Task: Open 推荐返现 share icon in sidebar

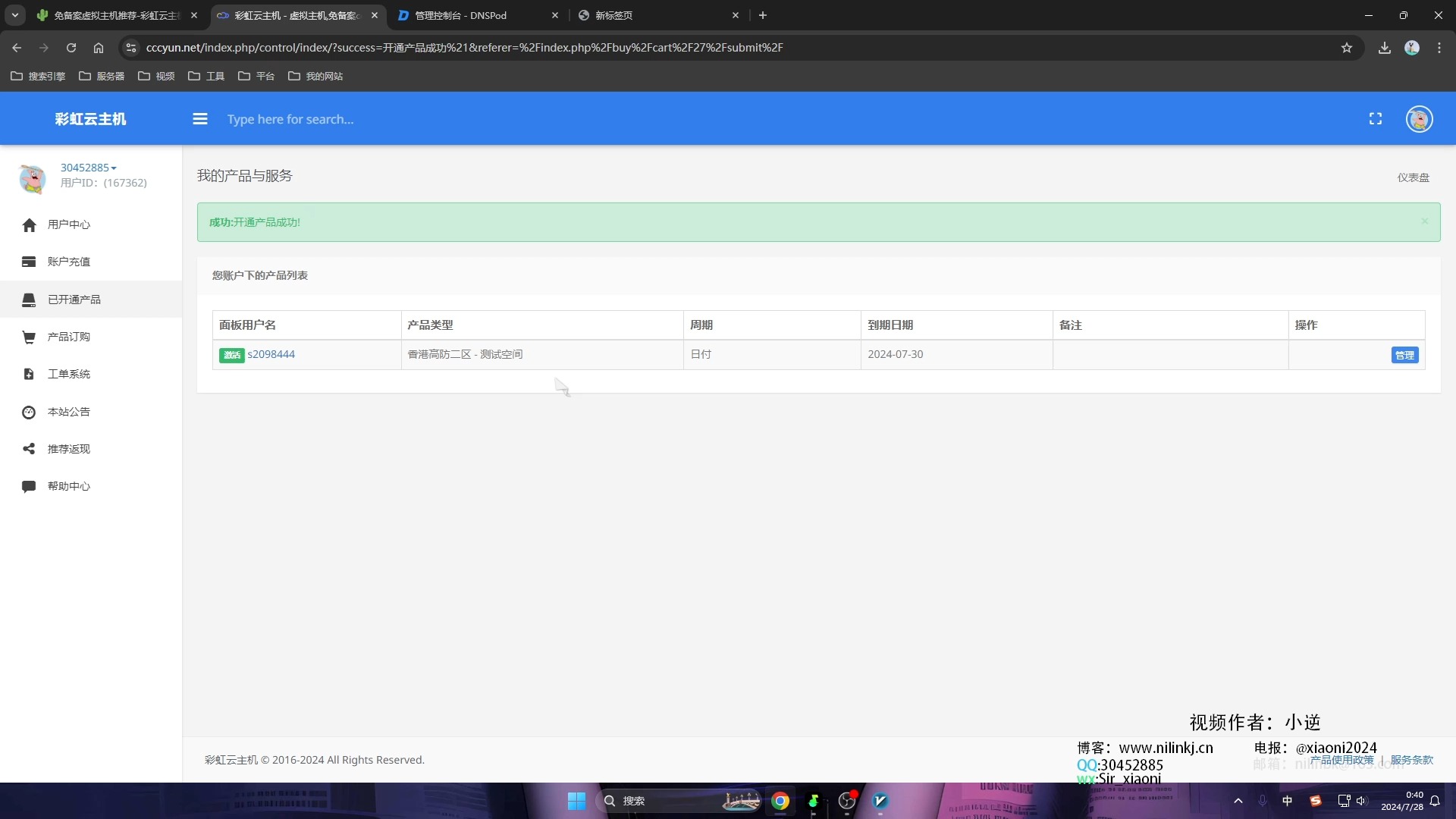Action: click(x=29, y=449)
